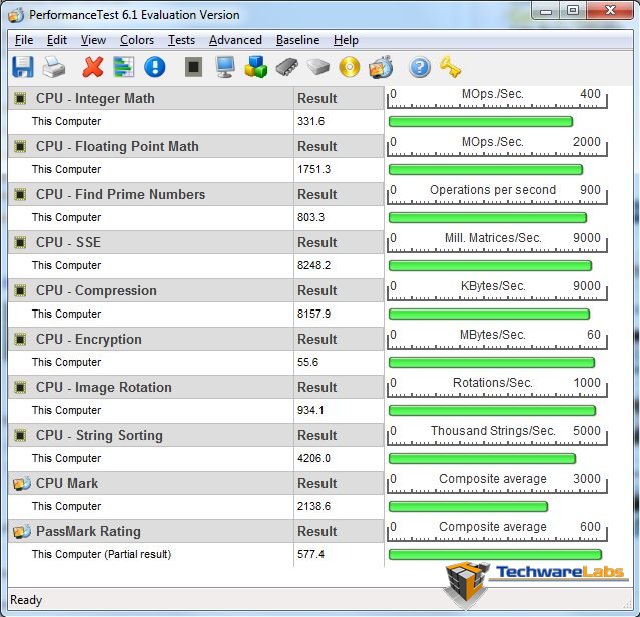Viewport: 640px width, 617px height.
Task: Select the CPU - Encryption header
Action: (x=89, y=339)
